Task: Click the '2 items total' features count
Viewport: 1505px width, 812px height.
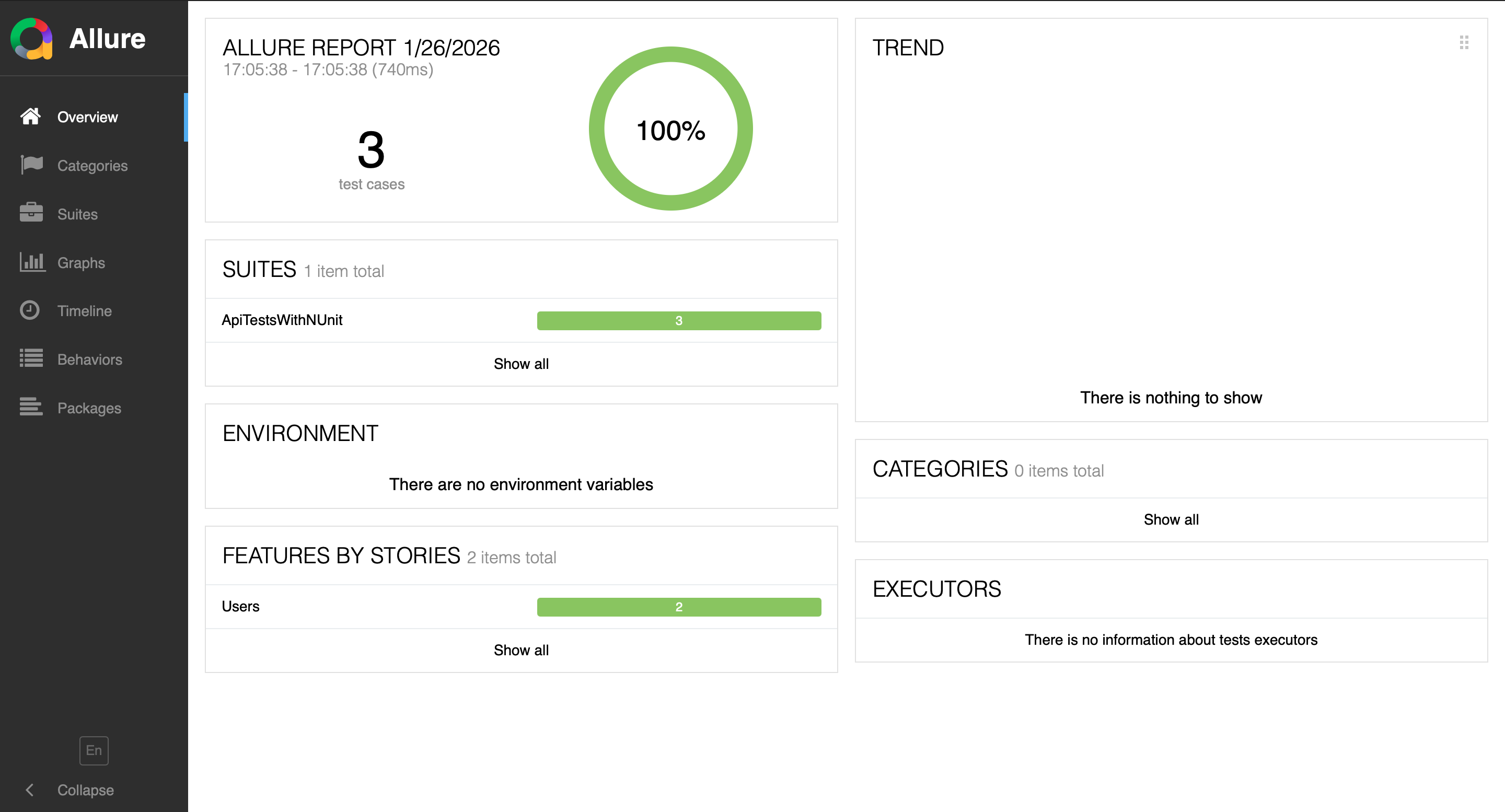Action: click(511, 558)
